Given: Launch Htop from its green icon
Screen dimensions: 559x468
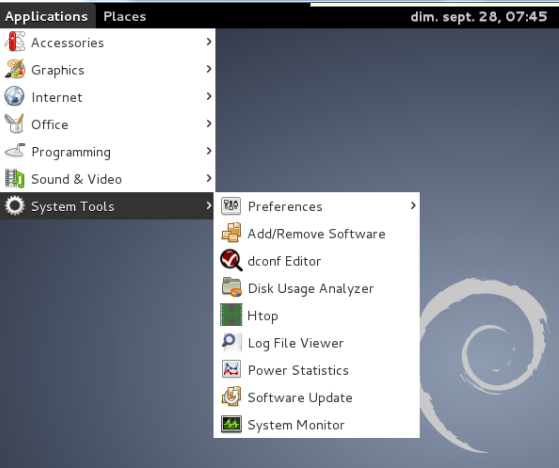Looking at the screenshot, I should (231, 315).
